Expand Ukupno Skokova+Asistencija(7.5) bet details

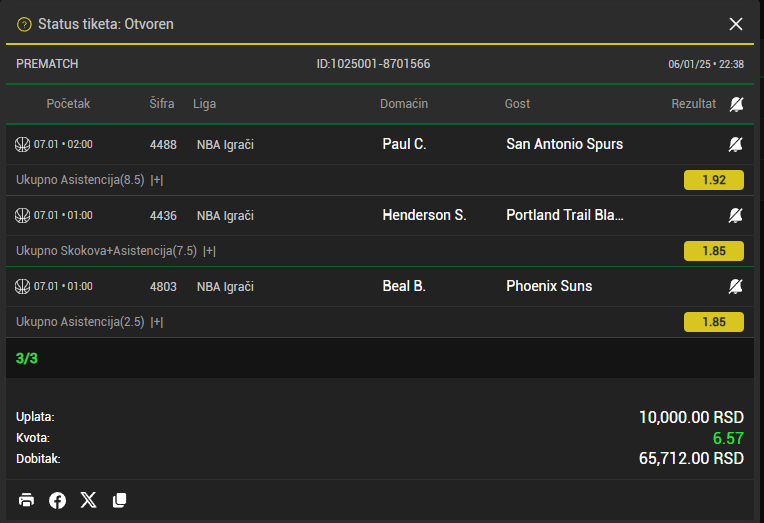coord(210,251)
